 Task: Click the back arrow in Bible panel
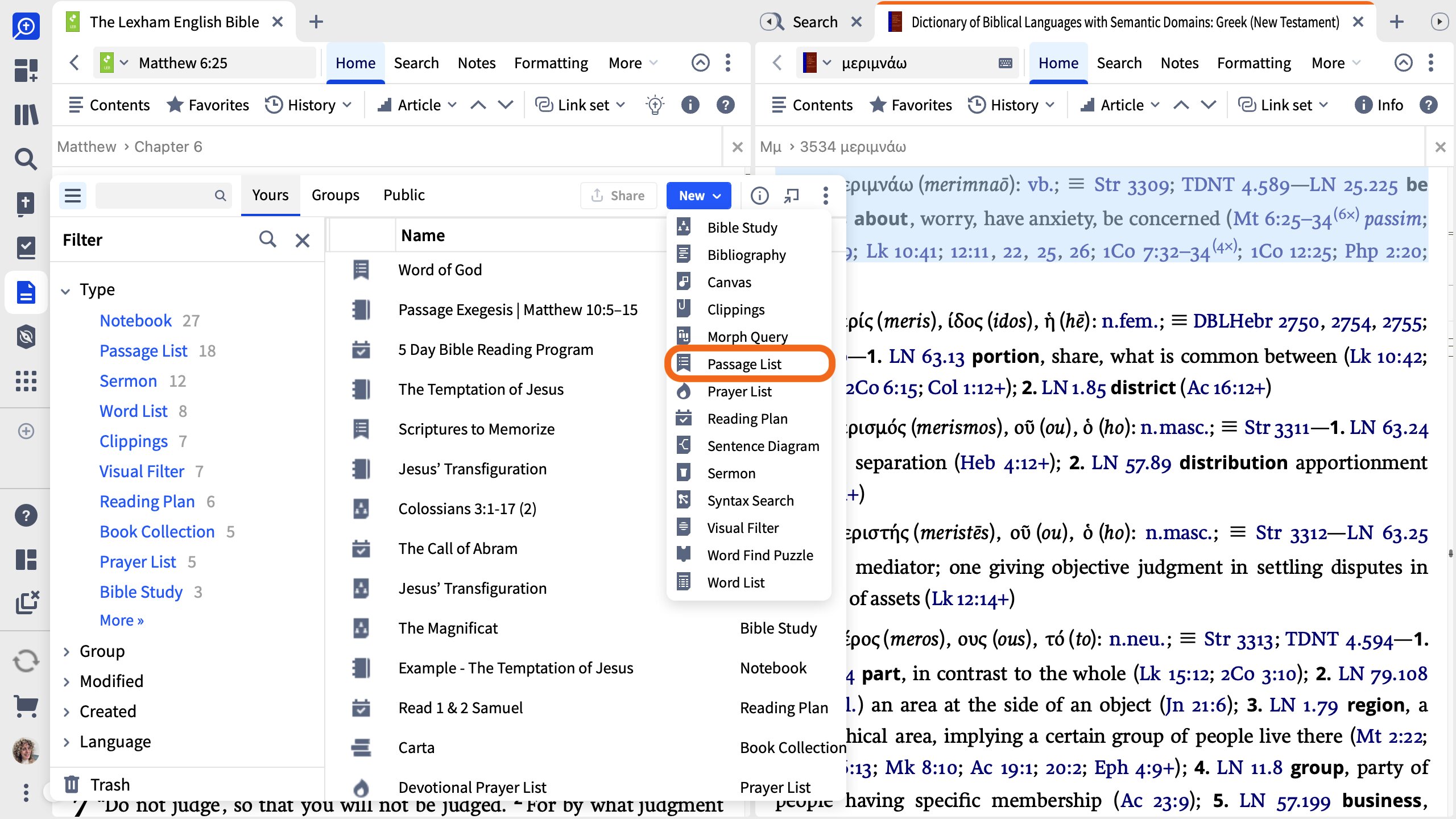pyautogui.click(x=74, y=63)
